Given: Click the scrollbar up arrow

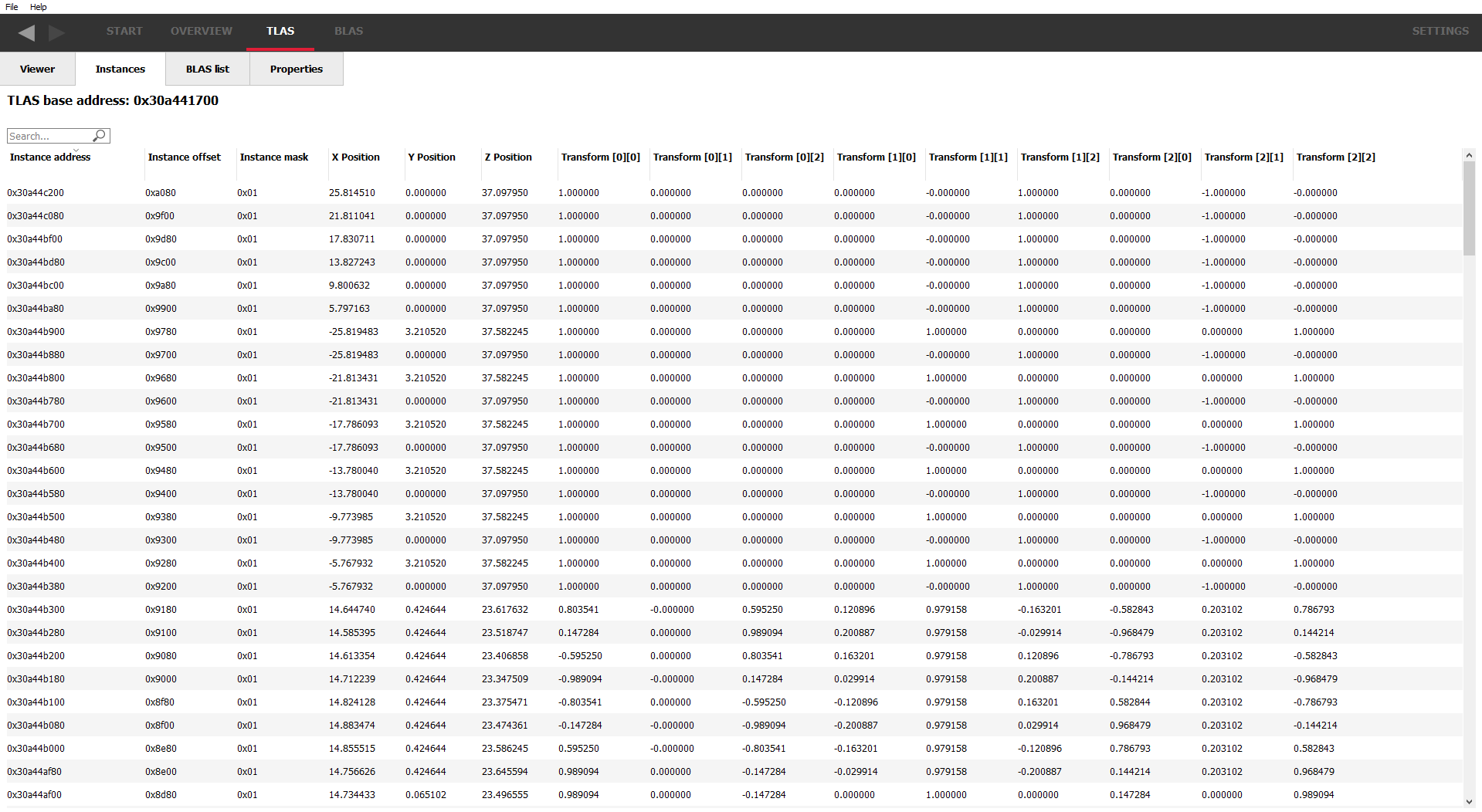Looking at the screenshot, I should pos(1469,155).
